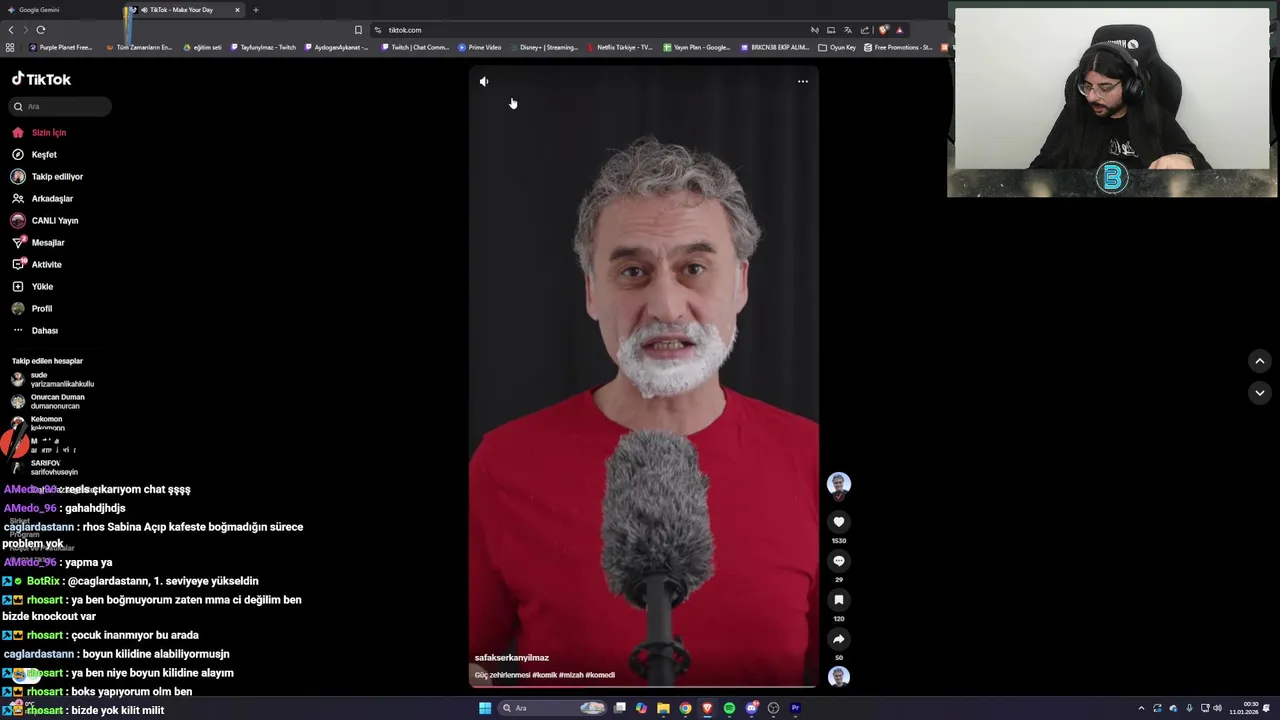Open followed account Onurcan Duman
The width and height of the screenshot is (1280, 720).
coord(48,401)
